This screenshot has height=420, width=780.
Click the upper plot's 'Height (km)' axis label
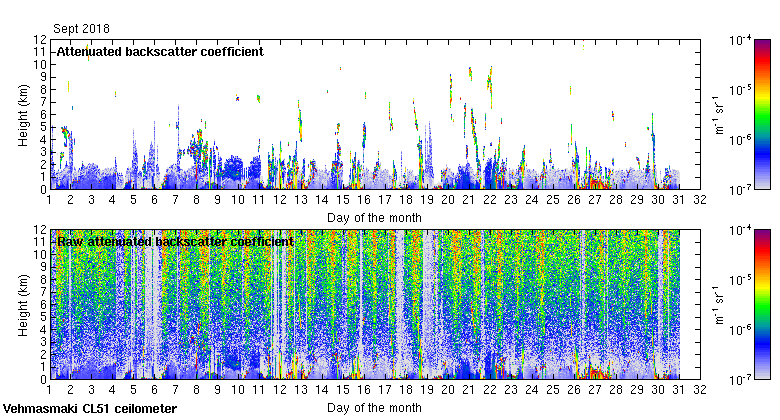coord(22,114)
